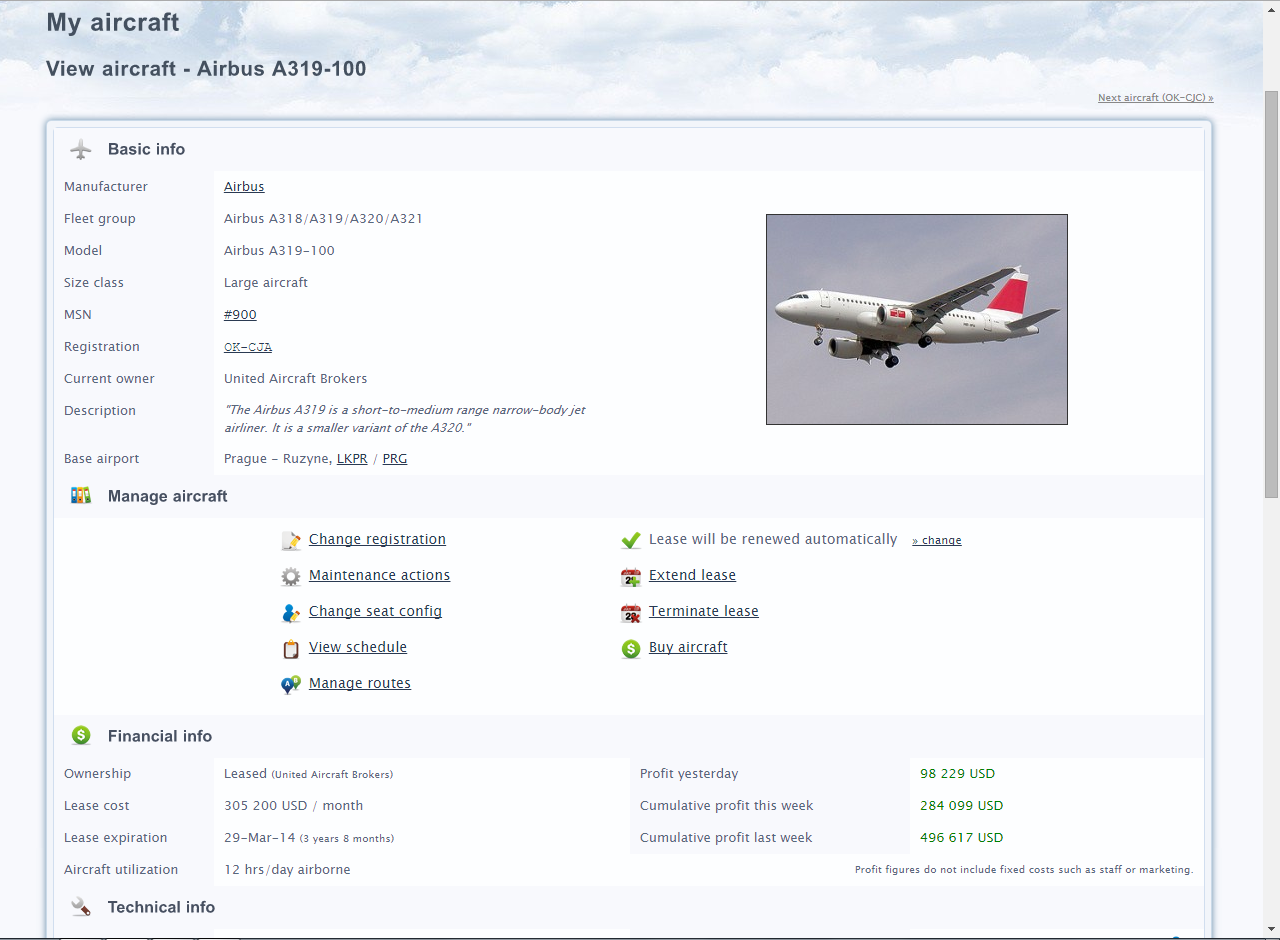Viewport: 1280px width, 940px height.
Task: Click the Large aircraft size class value
Action: point(266,283)
